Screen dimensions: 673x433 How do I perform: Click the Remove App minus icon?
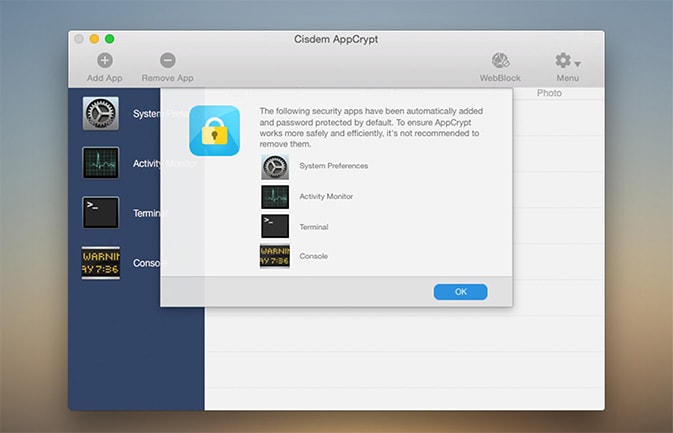click(167, 61)
